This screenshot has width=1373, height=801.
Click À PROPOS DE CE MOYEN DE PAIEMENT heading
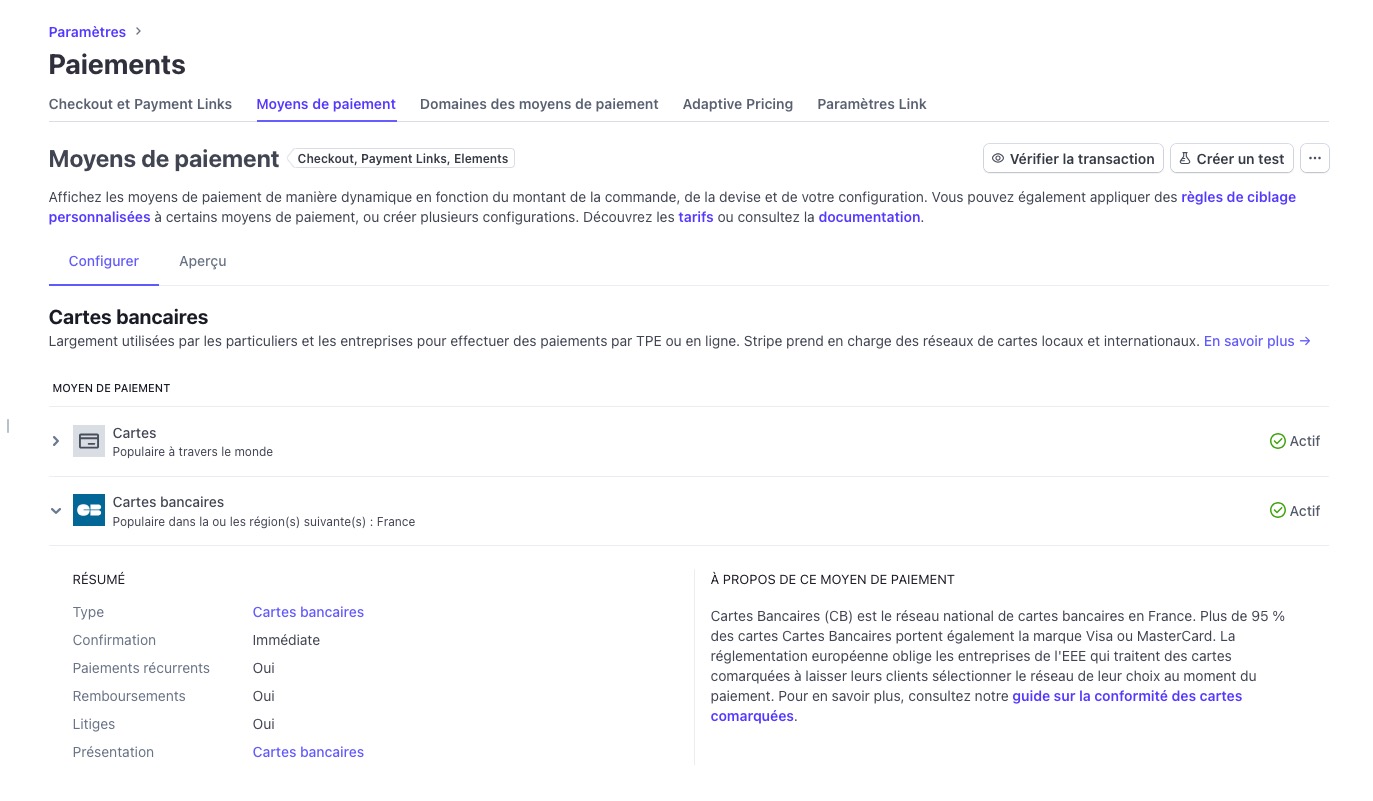(833, 580)
